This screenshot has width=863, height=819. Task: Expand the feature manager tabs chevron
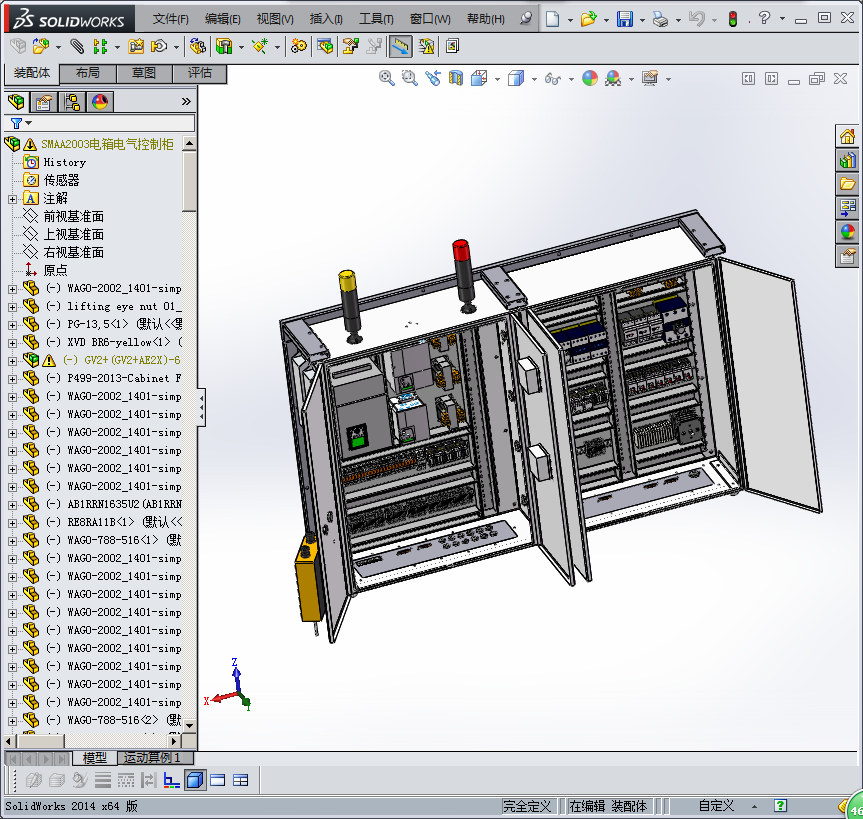point(185,101)
